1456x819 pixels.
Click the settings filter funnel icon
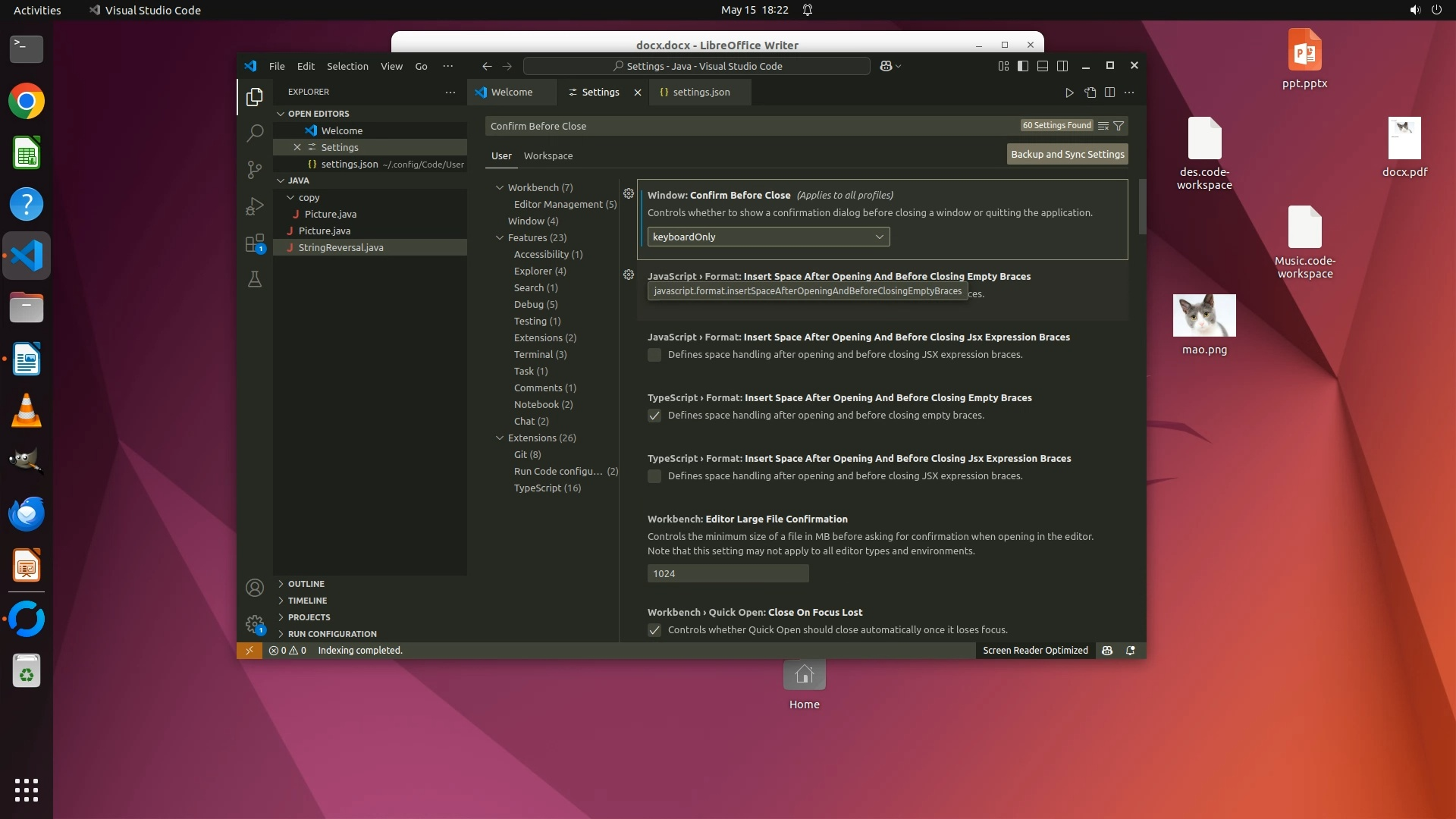(1119, 126)
